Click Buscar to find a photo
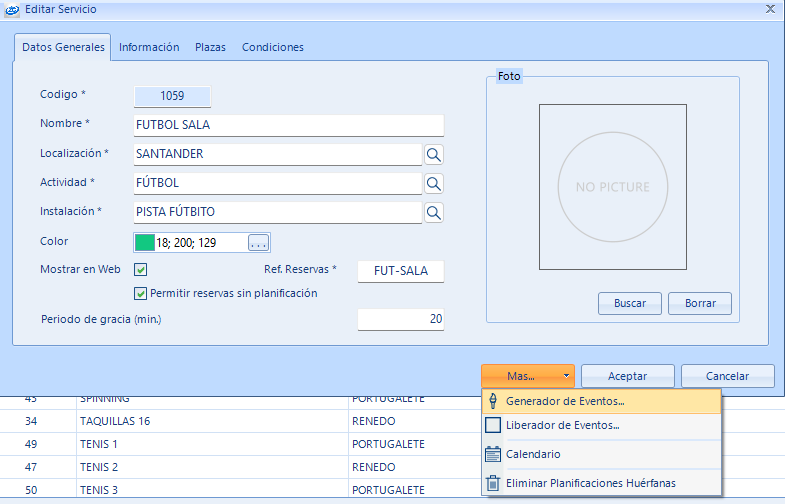Viewport: 785px width, 504px height. [x=630, y=303]
